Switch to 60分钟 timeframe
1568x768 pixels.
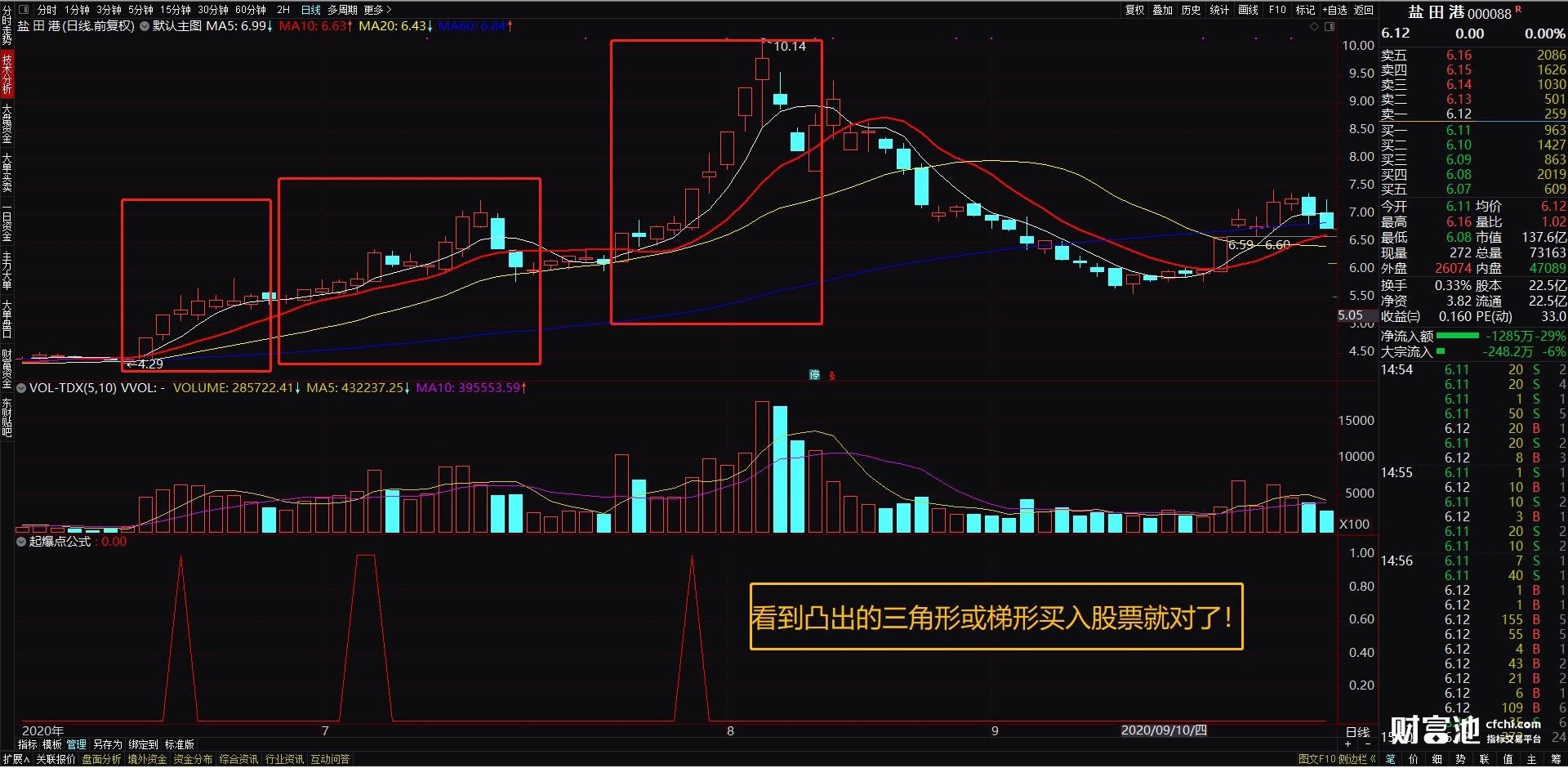pos(251,10)
